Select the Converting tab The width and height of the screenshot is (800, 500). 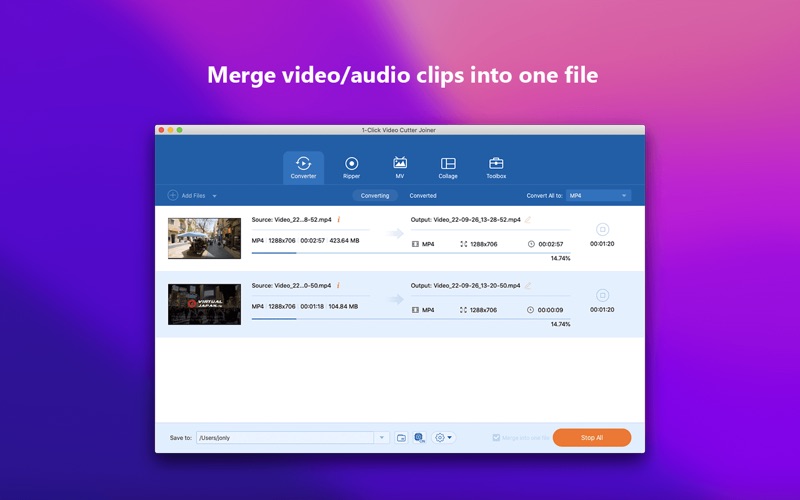(x=375, y=196)
